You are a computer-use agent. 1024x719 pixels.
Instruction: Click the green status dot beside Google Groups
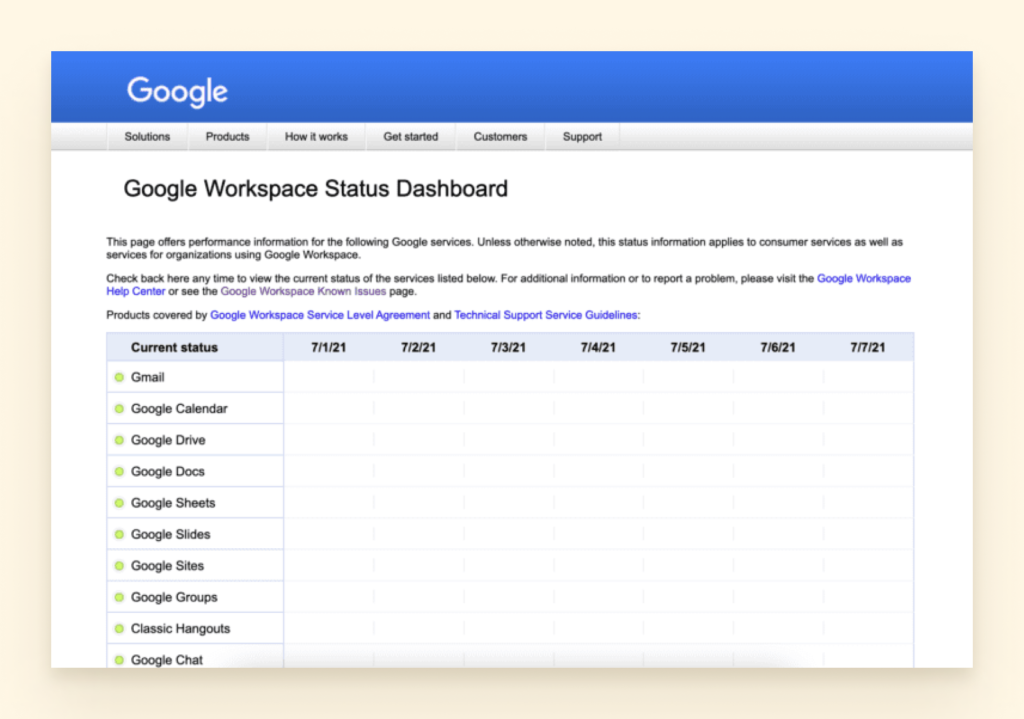119,597
